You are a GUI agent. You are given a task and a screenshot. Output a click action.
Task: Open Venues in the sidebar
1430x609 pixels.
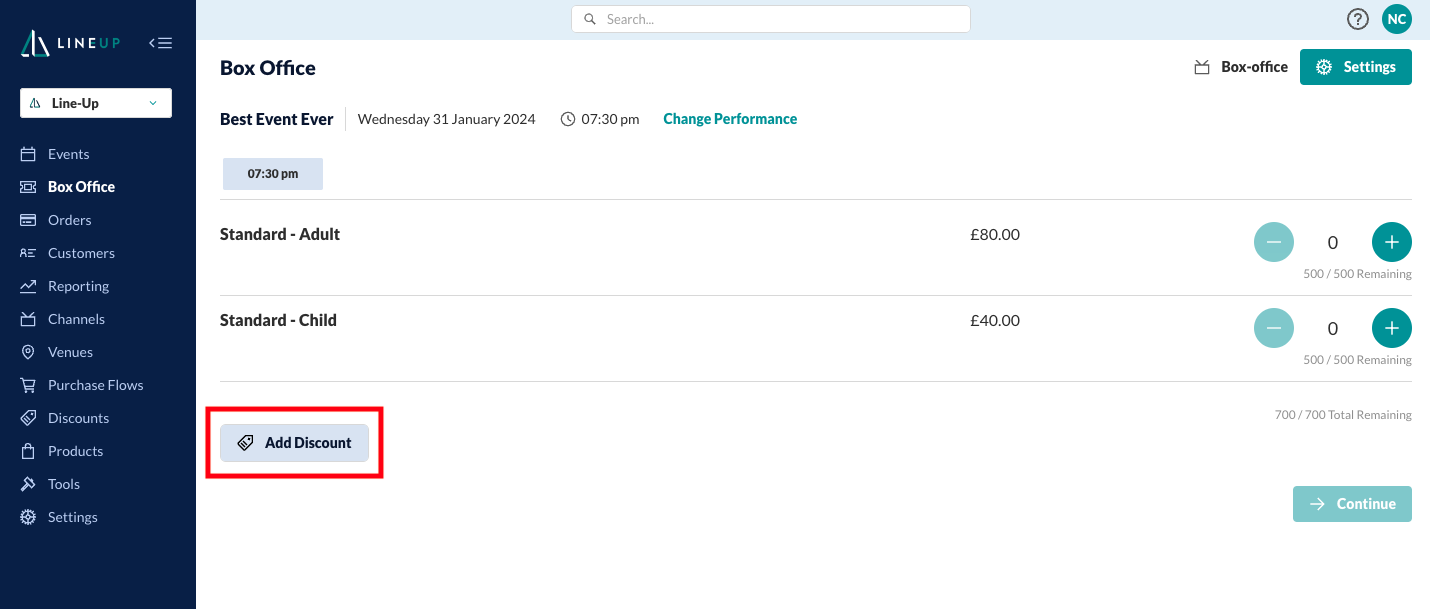tap(70, 352)
